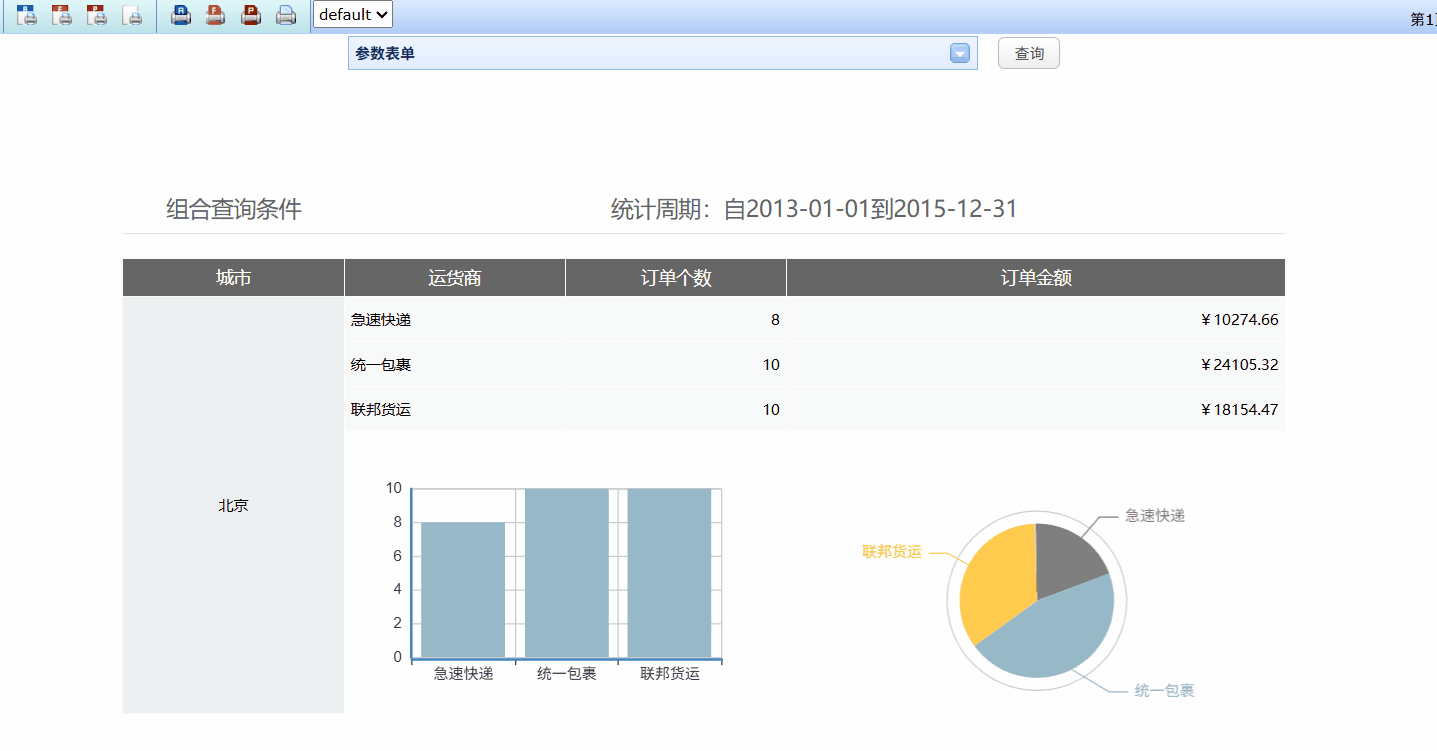Click the plain unlabeled printer icon
The width and height of the screenshot is (1437, 751).
click(x=286, y=16)
